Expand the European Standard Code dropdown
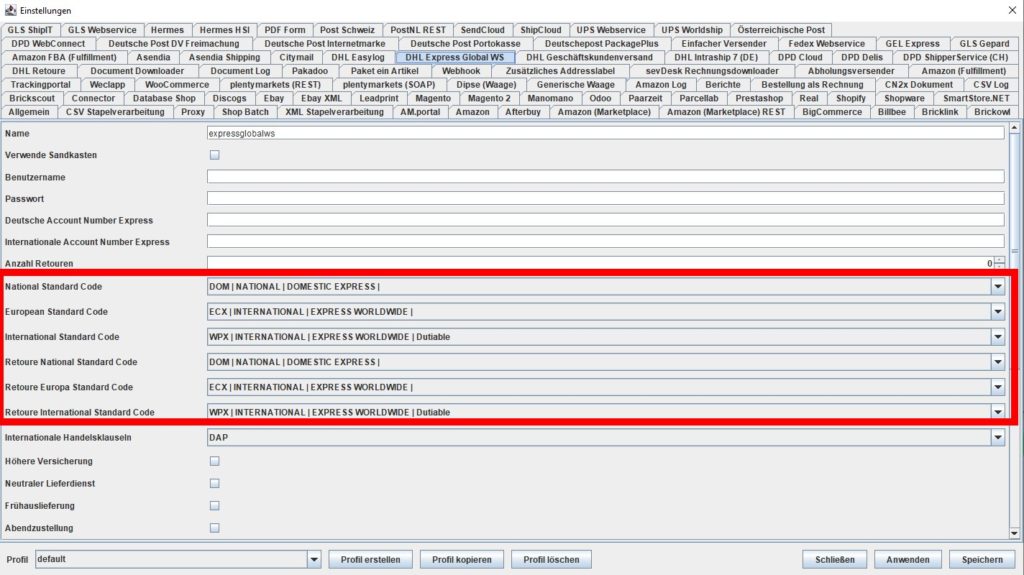1024x575 pixels. [x=998, y=312]
